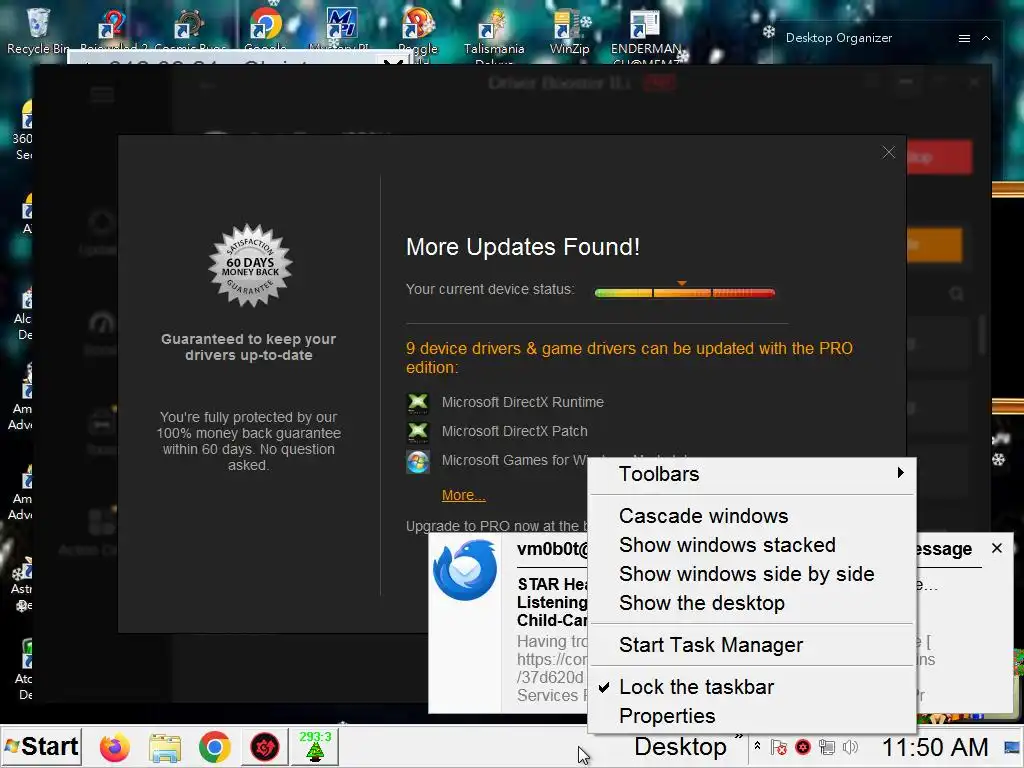This screenshot has height=768, width=1024.
Task: Choose Show windows side by side
Action: pos(751,573)
